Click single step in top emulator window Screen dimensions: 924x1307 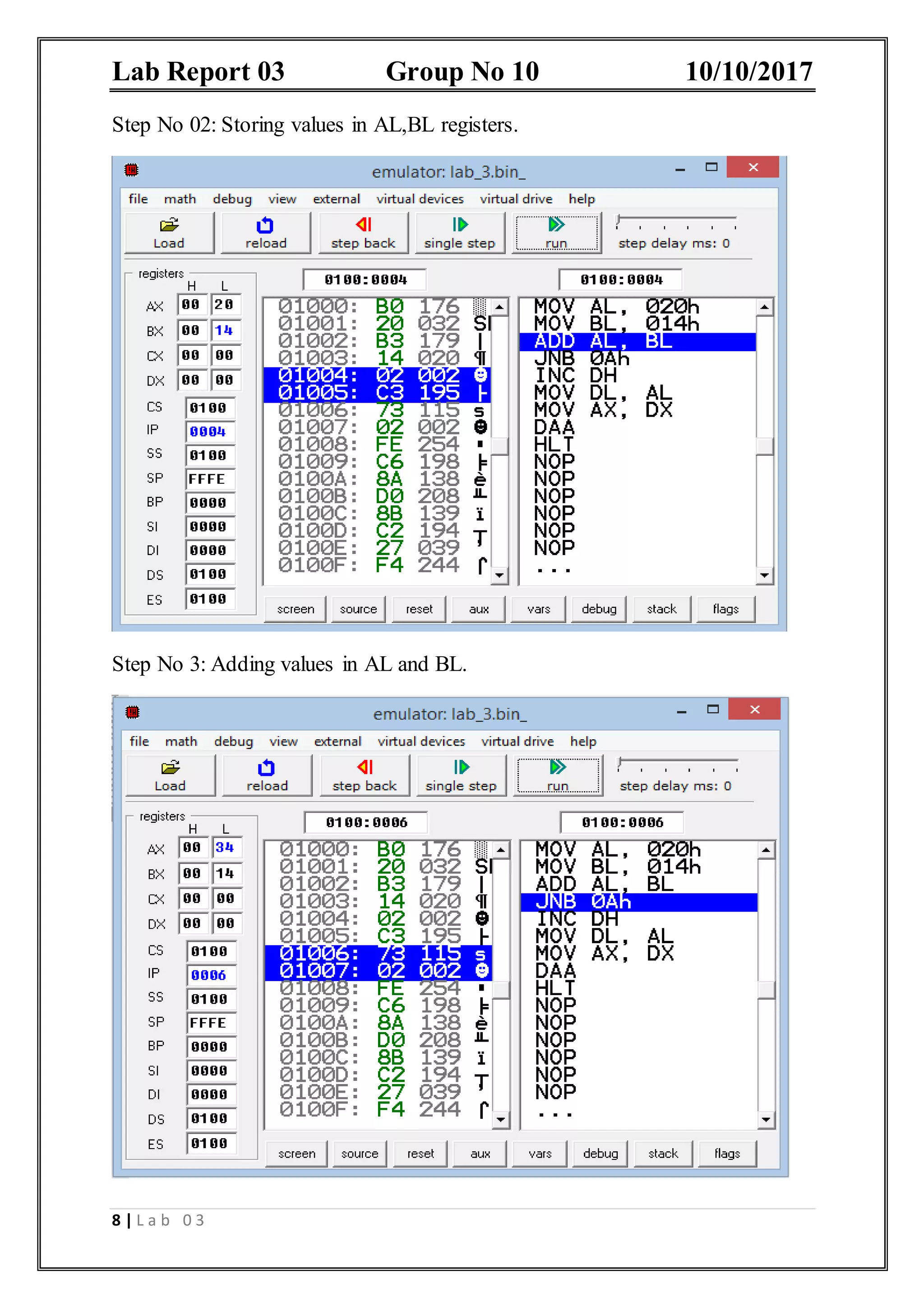[x=460, y=233]
